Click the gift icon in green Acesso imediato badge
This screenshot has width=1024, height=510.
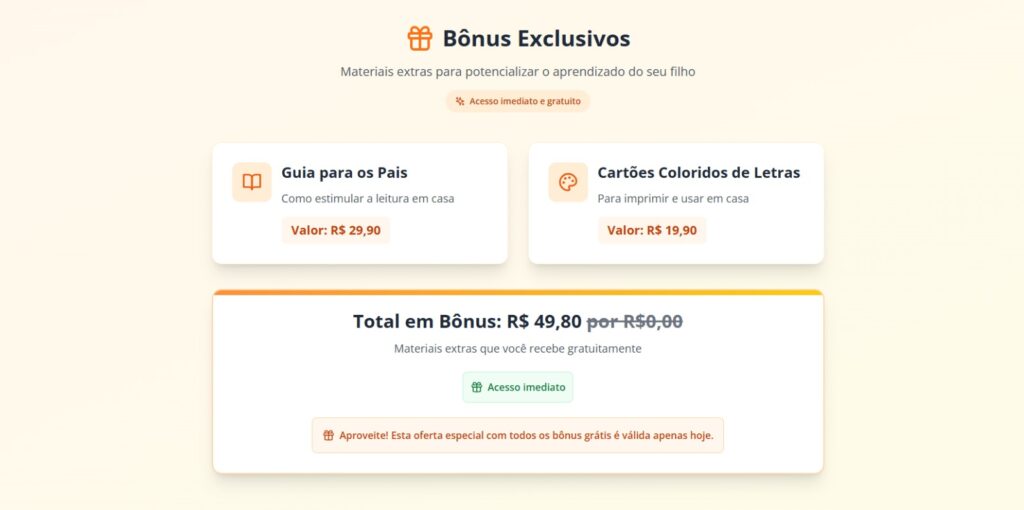coord(477,387)
